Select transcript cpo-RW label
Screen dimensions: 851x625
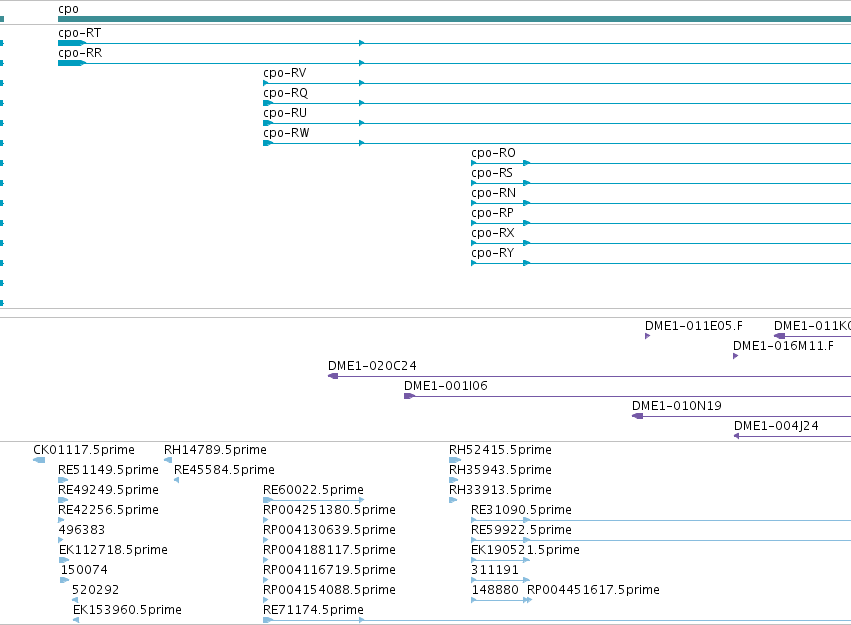pos(286,133)
